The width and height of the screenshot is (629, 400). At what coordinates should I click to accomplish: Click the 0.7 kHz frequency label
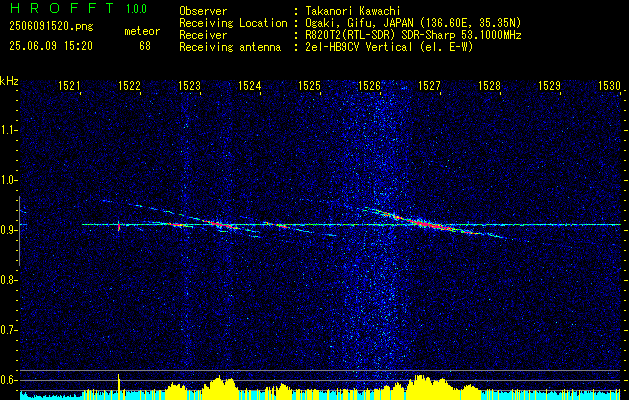click(x=8, y=330)
